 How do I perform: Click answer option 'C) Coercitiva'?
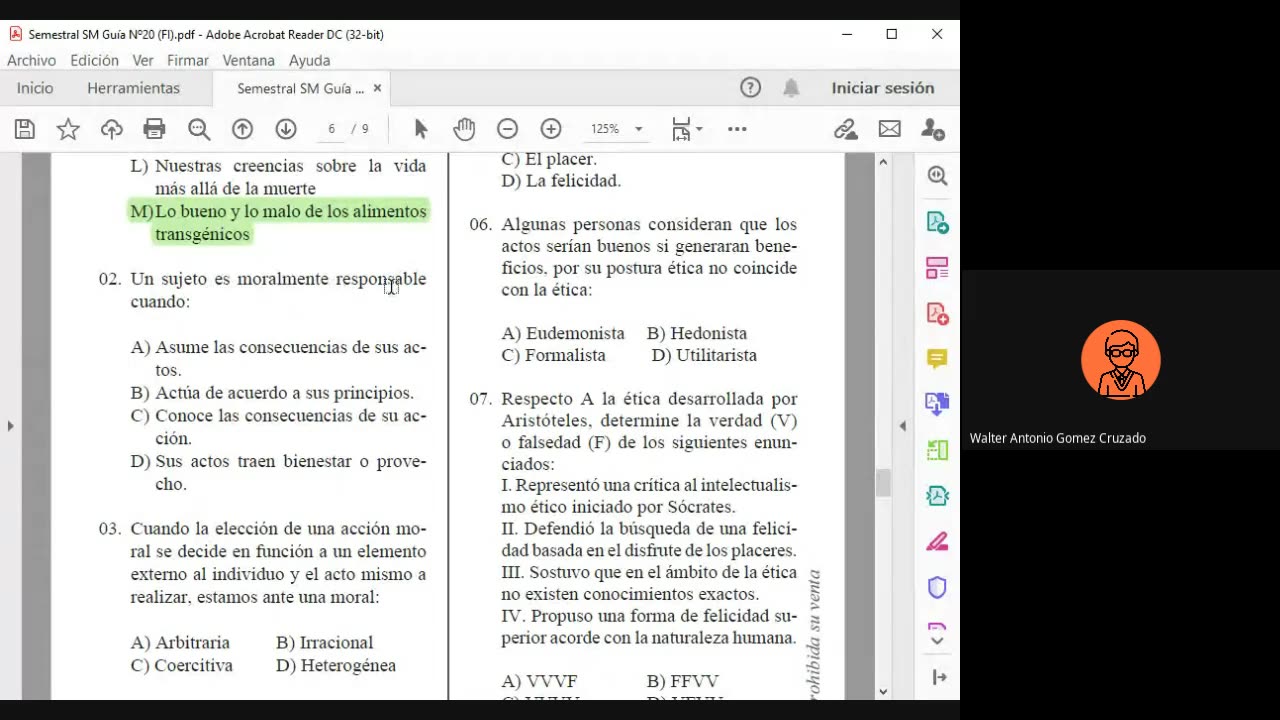point(182,665)
